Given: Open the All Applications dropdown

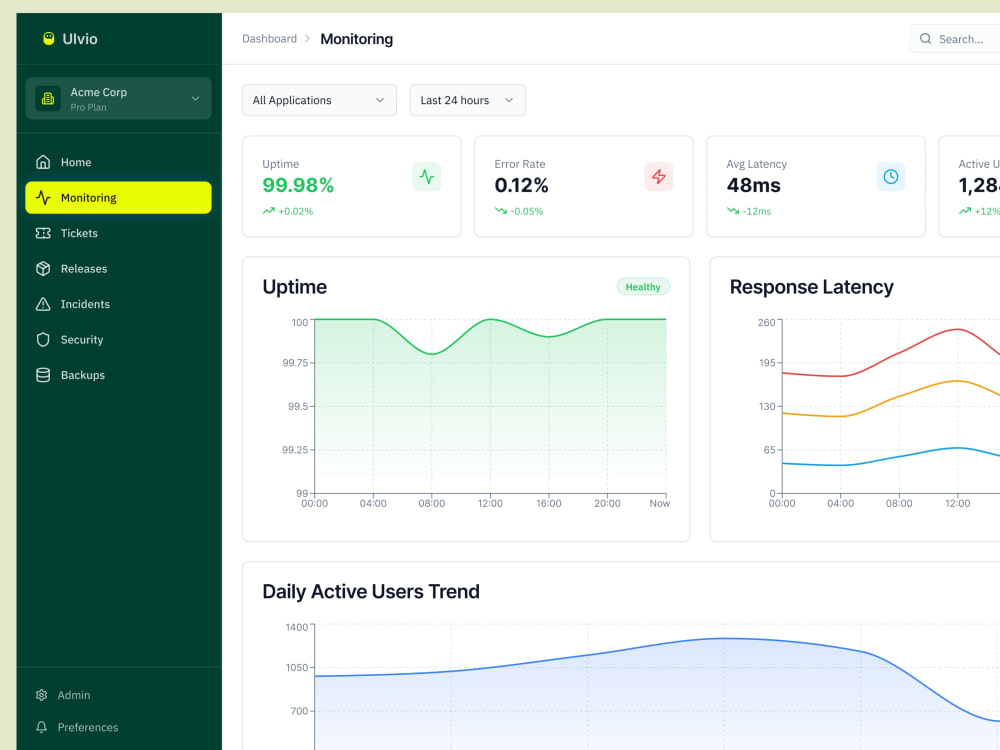Looking at the screenshot, I should coord(320,100).
